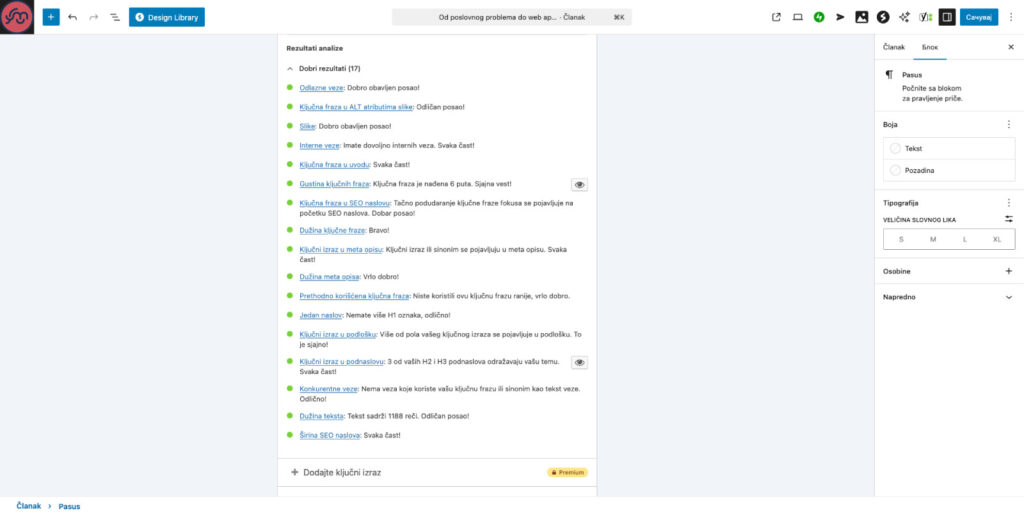This screenshot has height=515, width=1024.
Task: Open the block inserter plus button
Action: [x=51, y=17]
